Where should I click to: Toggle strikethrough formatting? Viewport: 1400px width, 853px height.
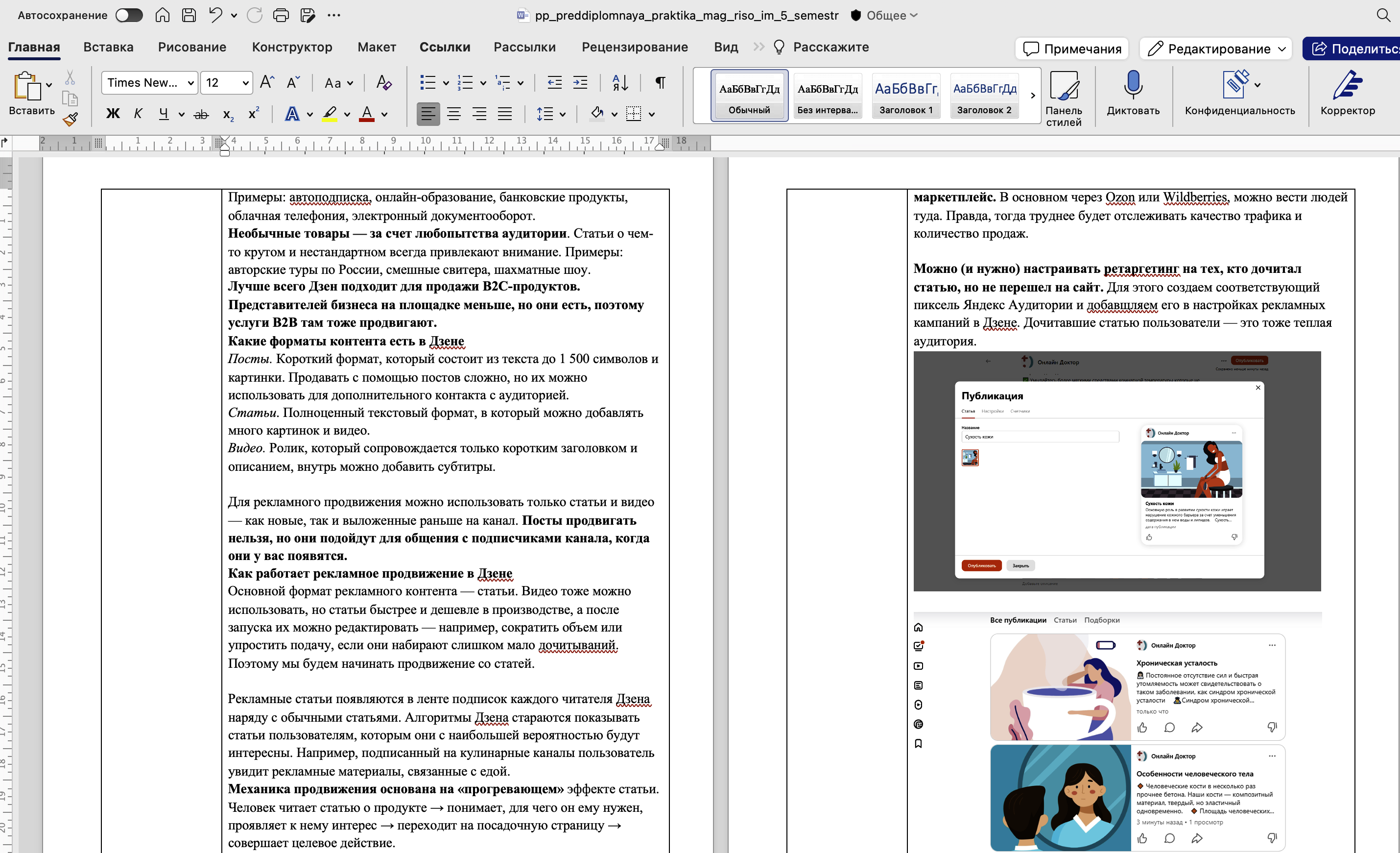(x=201, y=114)
